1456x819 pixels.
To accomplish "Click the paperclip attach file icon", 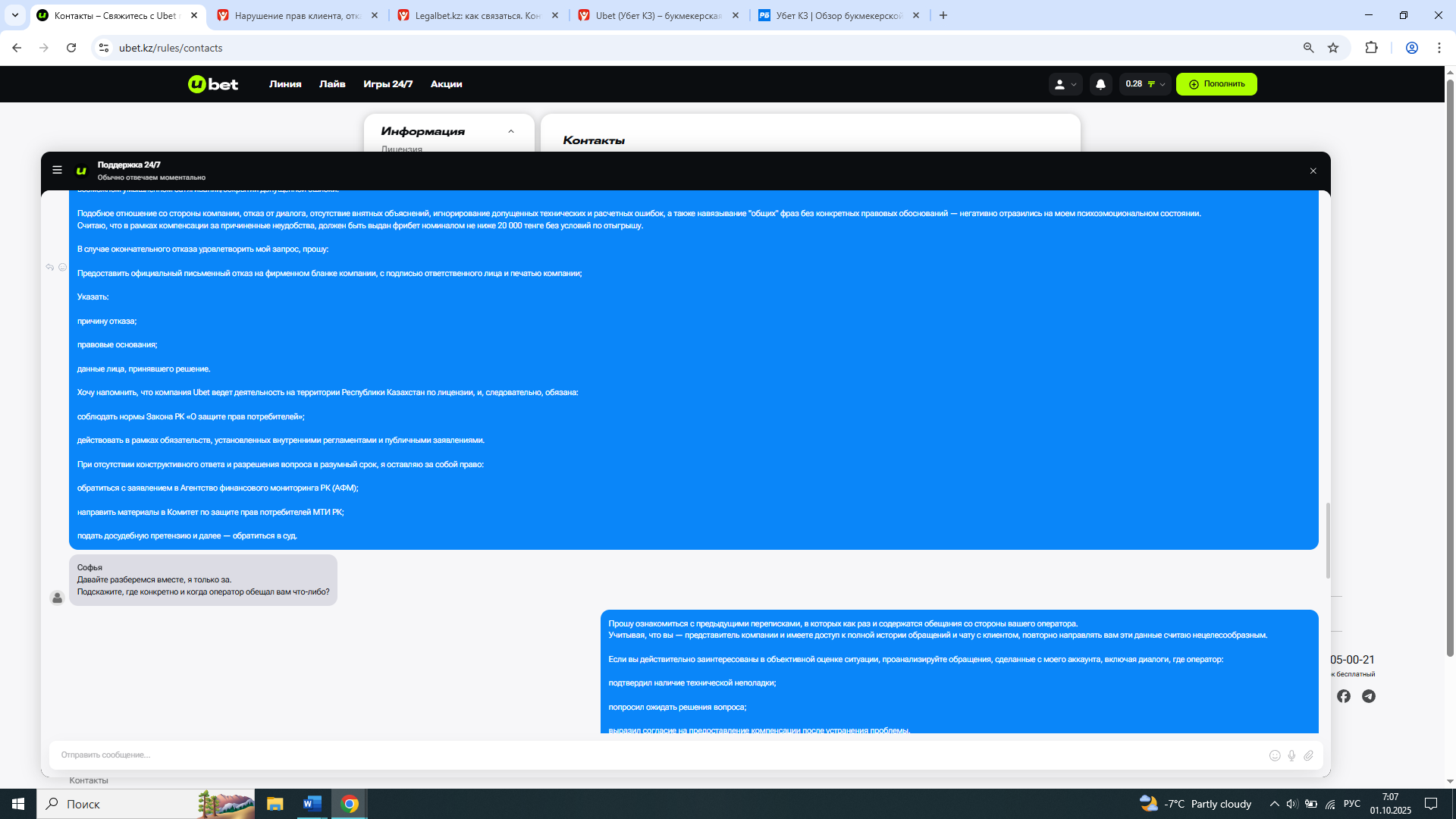I will pos(1308,755).
